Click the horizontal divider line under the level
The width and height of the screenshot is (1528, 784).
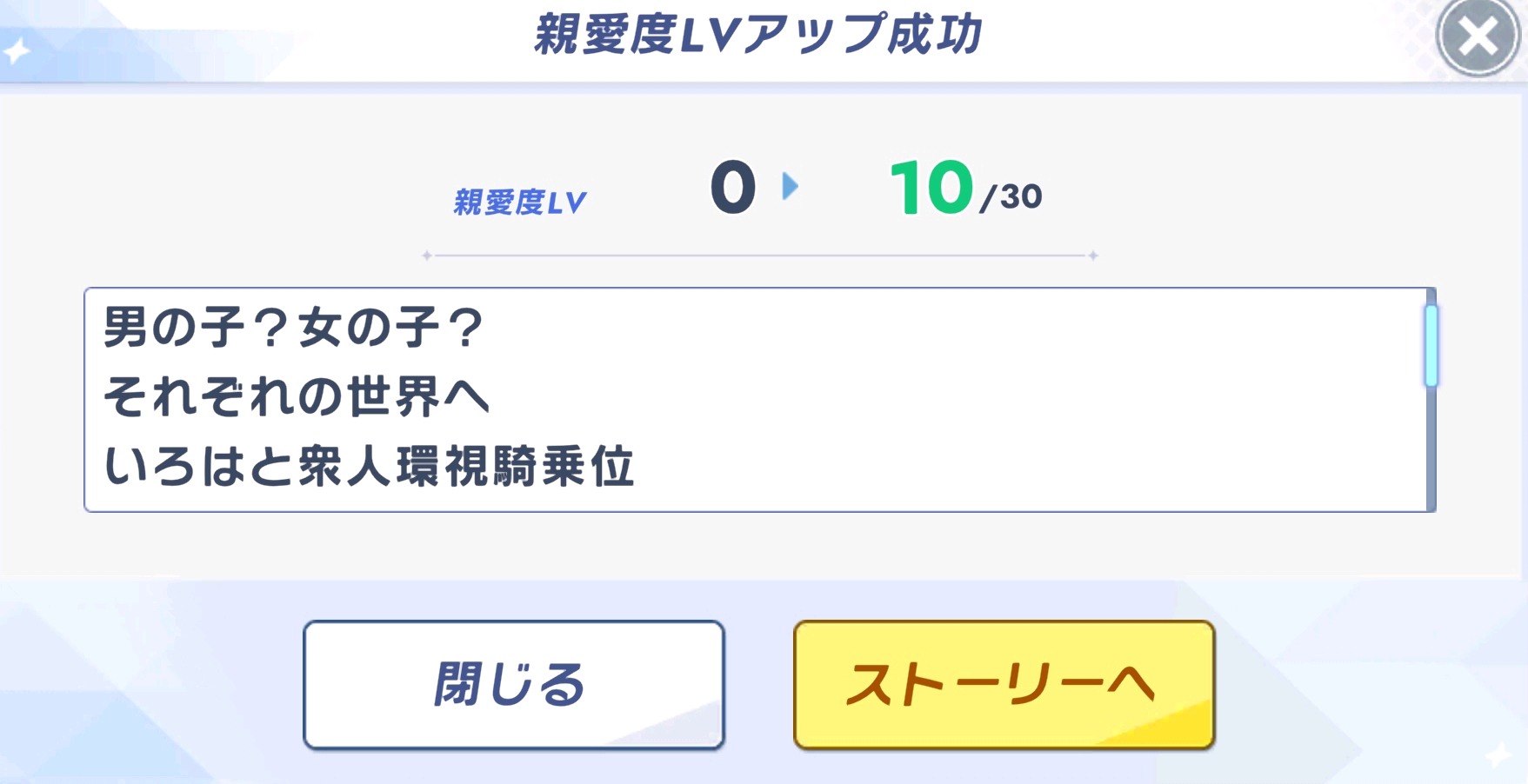click(x=760, y=256)
